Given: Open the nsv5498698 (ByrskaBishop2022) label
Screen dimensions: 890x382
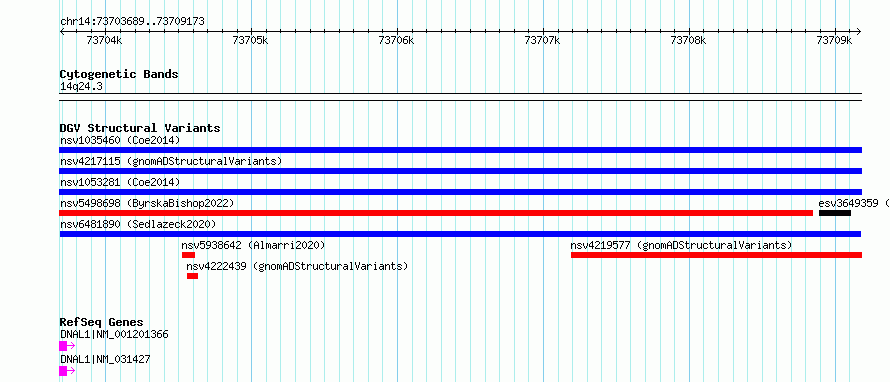Looking at the screenshot, I should (147, 203).
